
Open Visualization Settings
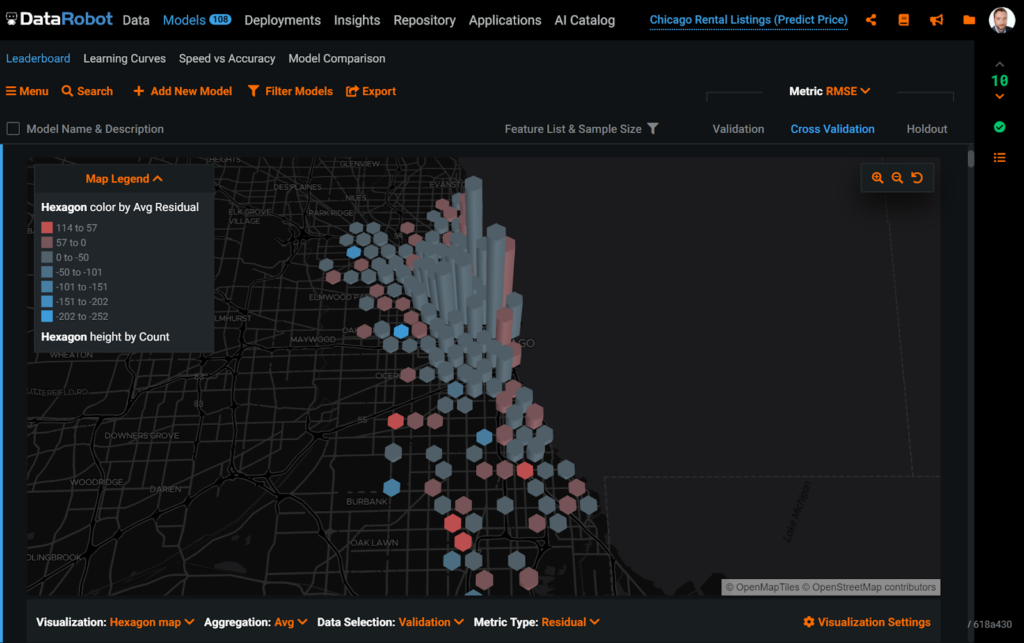(x=866, y=622)
